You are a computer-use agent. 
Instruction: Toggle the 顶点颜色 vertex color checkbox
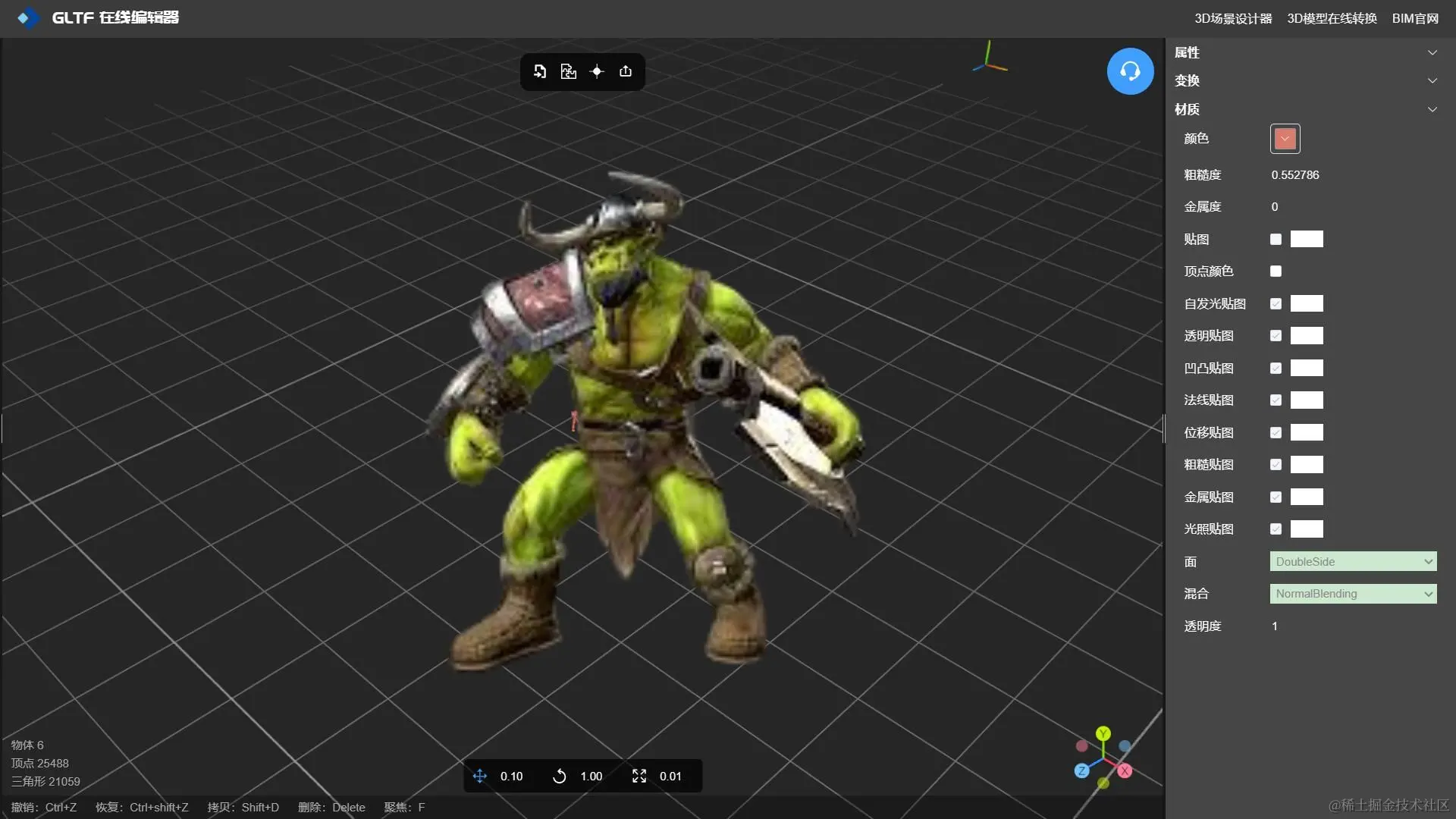(x=1276, y=271)
